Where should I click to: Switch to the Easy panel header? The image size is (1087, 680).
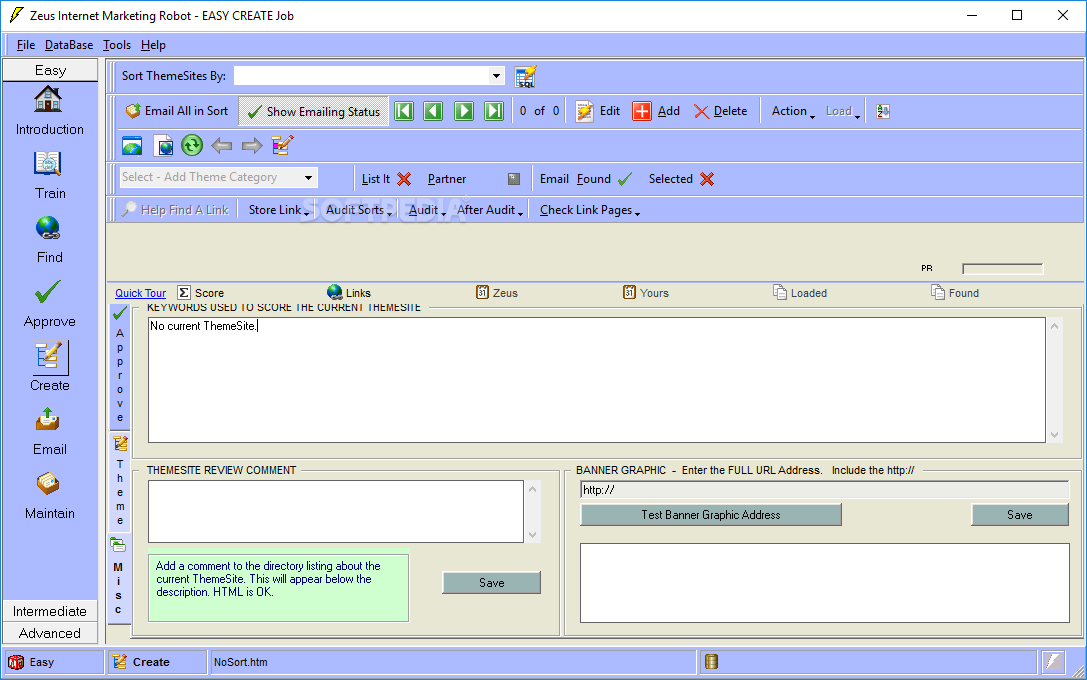50,70
